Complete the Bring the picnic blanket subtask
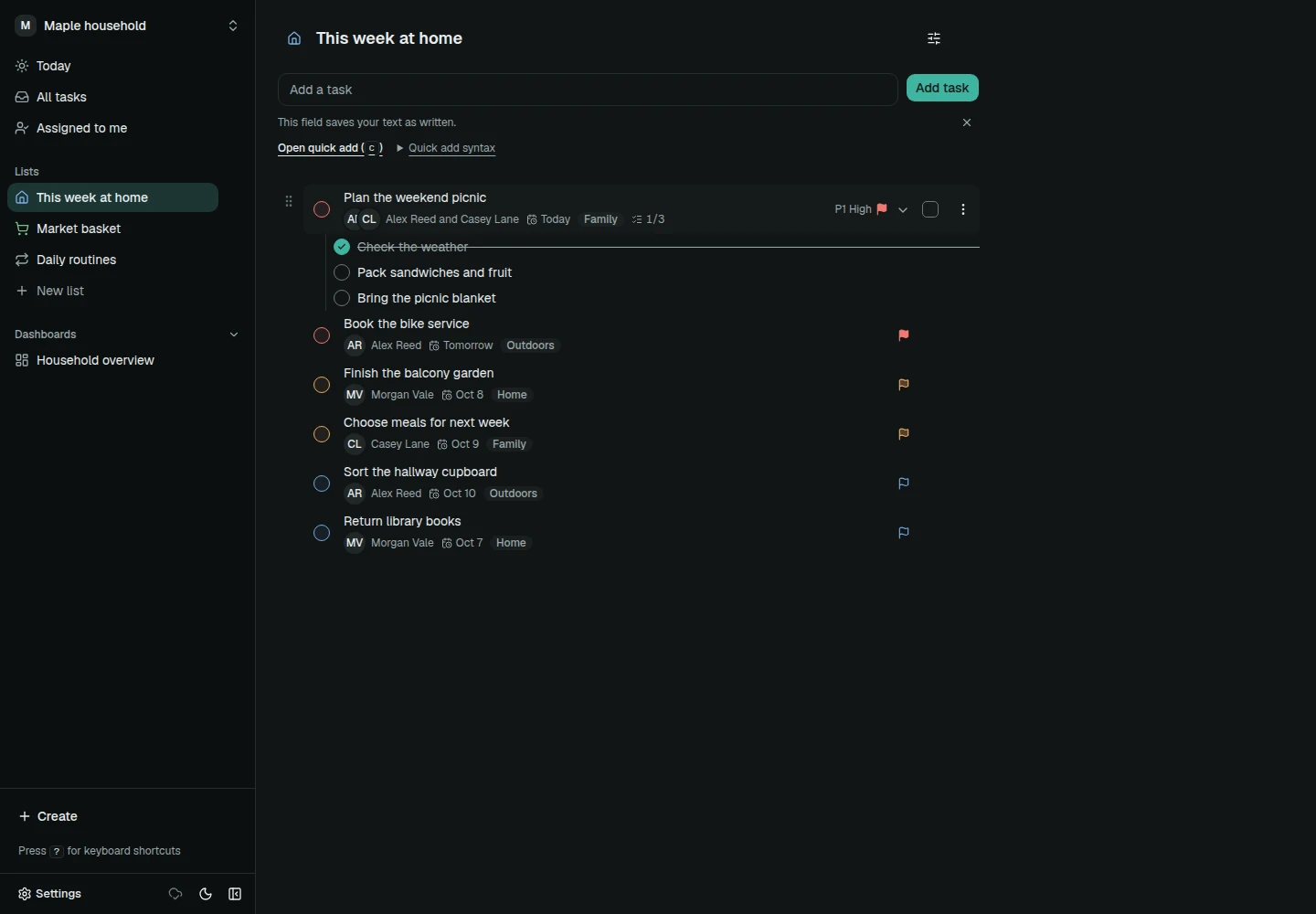Image resolution: width=1316 pixels, height=914 pixels. (x=342, y=298)
